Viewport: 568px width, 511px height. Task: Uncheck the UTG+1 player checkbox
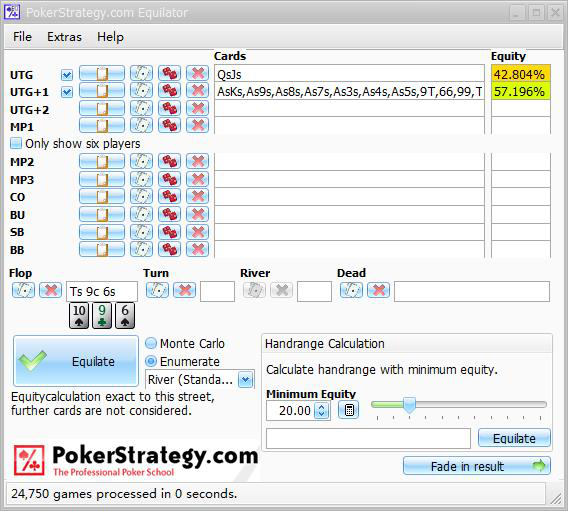pyautogui.click(x=67, y=92)
